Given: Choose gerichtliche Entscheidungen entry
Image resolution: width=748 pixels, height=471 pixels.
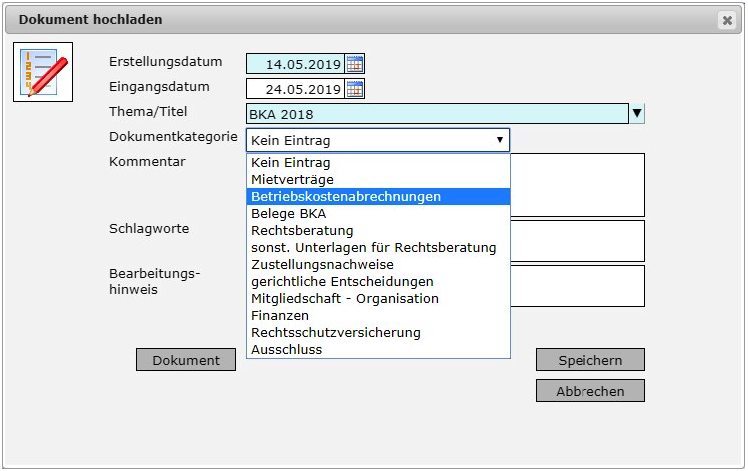Looking at the screenshot, I should 342,282.
